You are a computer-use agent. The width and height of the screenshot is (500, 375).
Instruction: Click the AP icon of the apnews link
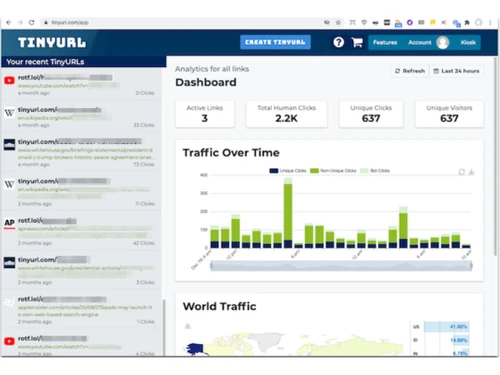pos(9,223)
